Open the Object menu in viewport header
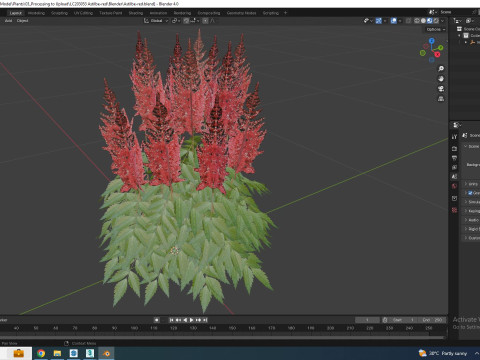Viewport: 480px width, 360px height. [22, 21]
